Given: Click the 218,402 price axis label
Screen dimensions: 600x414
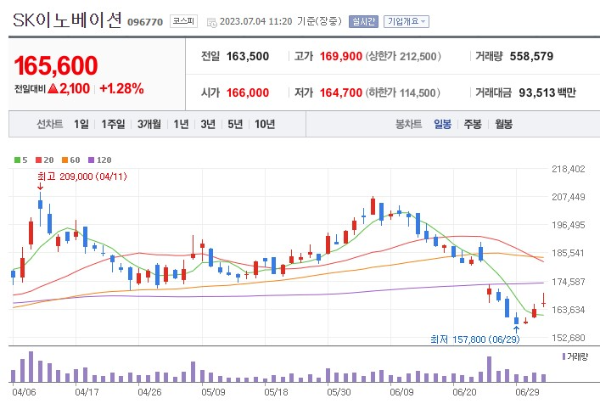Looking at the screenshot, I should pos(568,169).
